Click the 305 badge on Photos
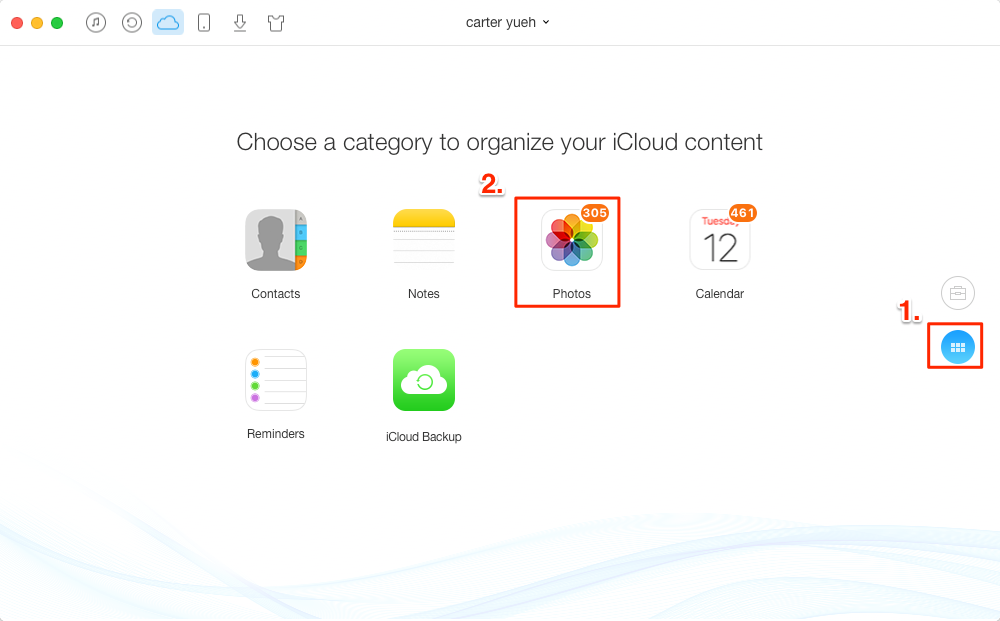 point(595,213)
